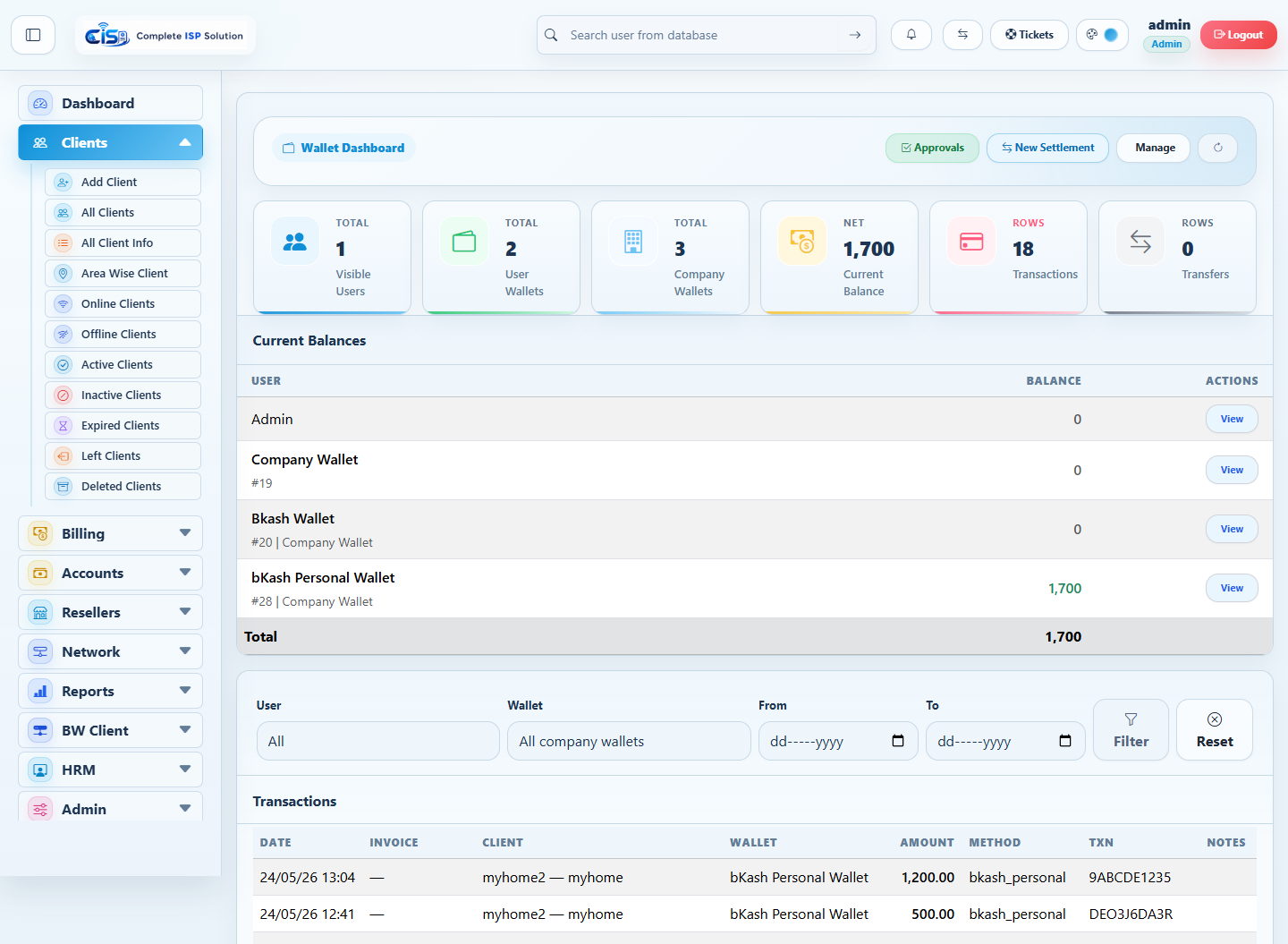
Task: Open the From date calendar picker
Action: 898,741
